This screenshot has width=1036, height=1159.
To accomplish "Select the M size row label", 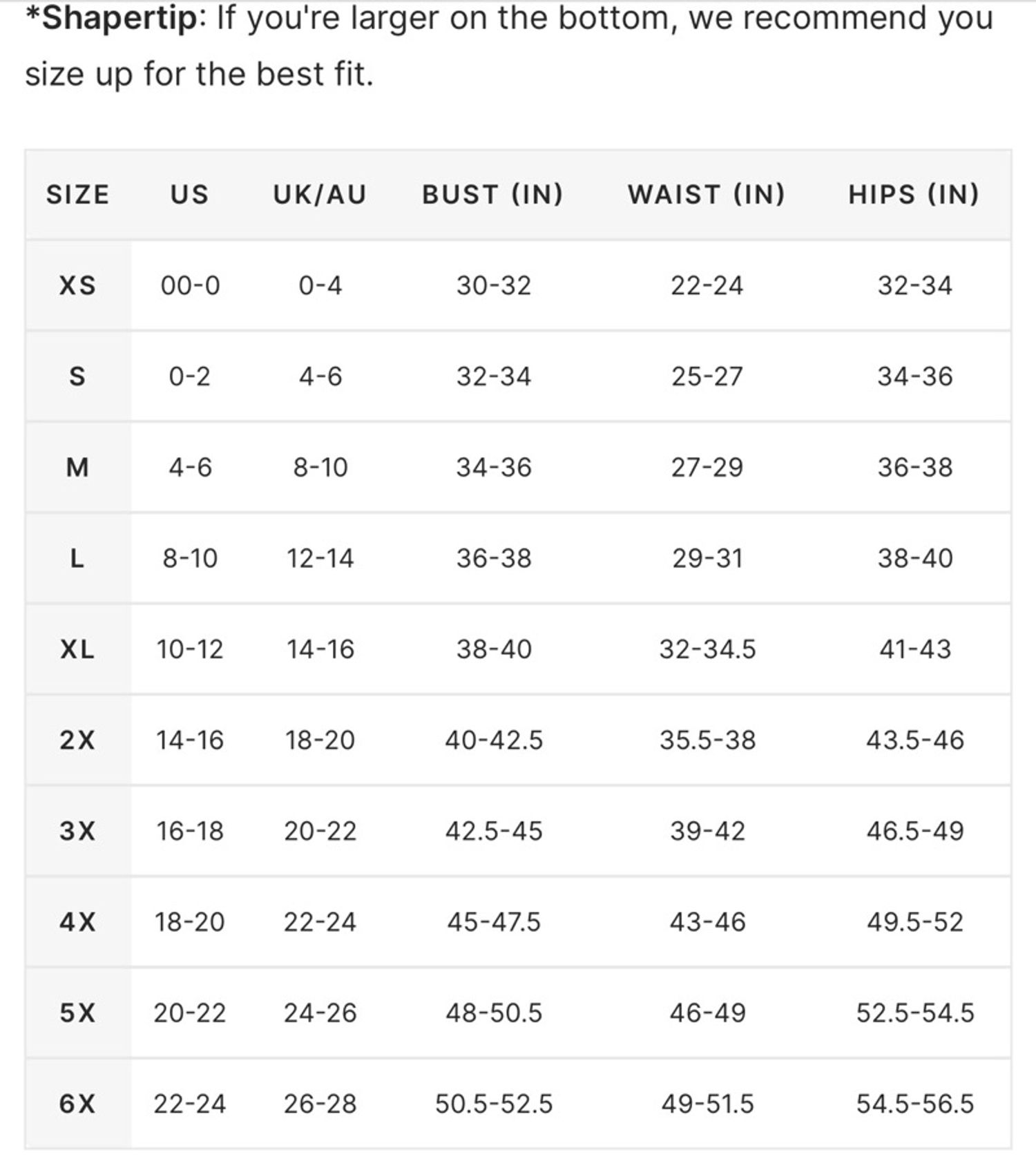I will click(x=77, y=468).
